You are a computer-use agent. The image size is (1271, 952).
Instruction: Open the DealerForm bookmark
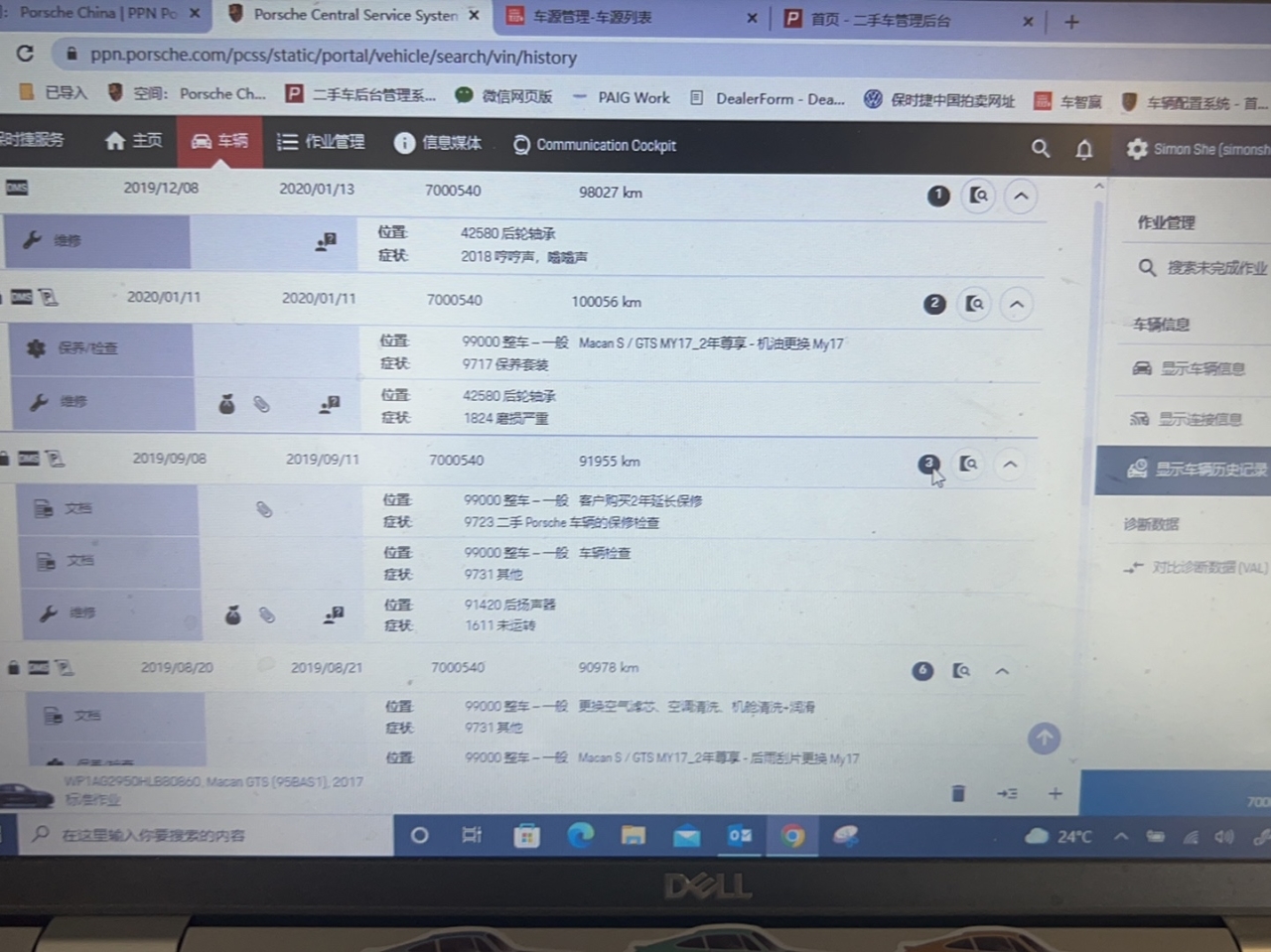click(x=768, y=98)
